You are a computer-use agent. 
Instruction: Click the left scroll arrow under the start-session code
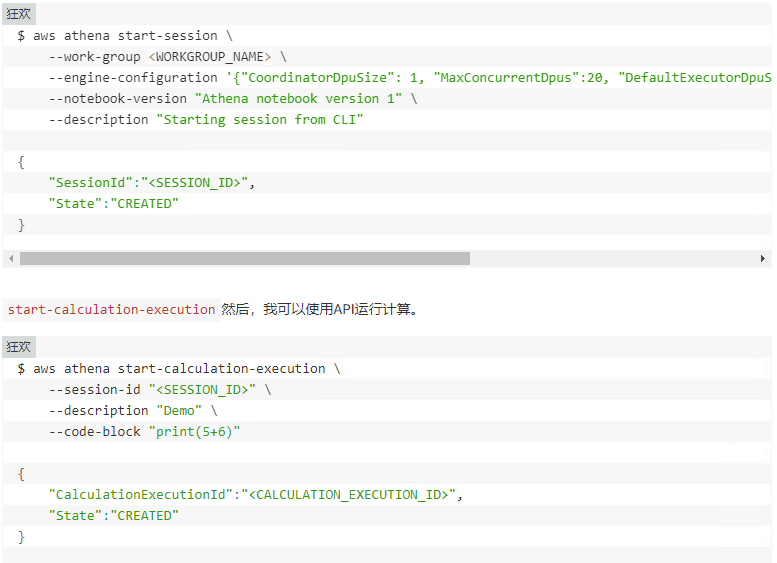10,258
